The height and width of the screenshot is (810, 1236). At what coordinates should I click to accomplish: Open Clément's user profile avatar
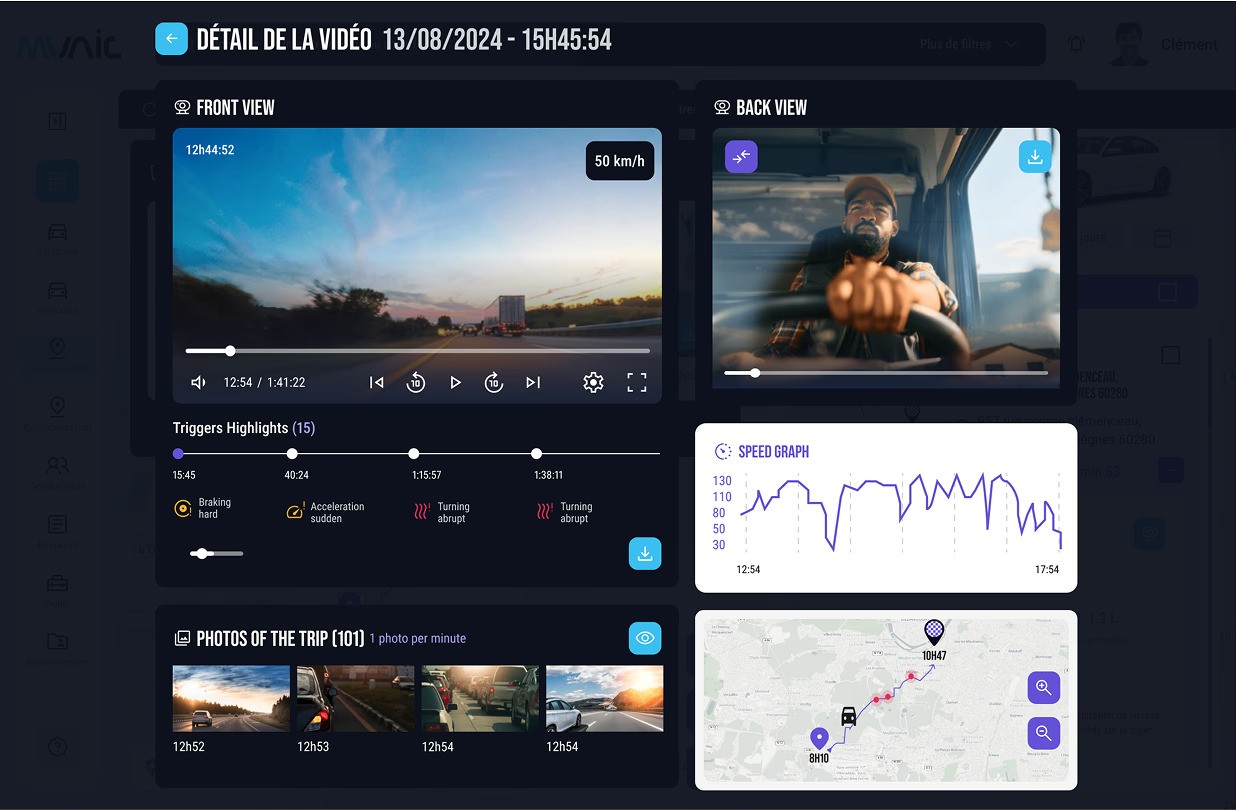(x=1130, y=44)
